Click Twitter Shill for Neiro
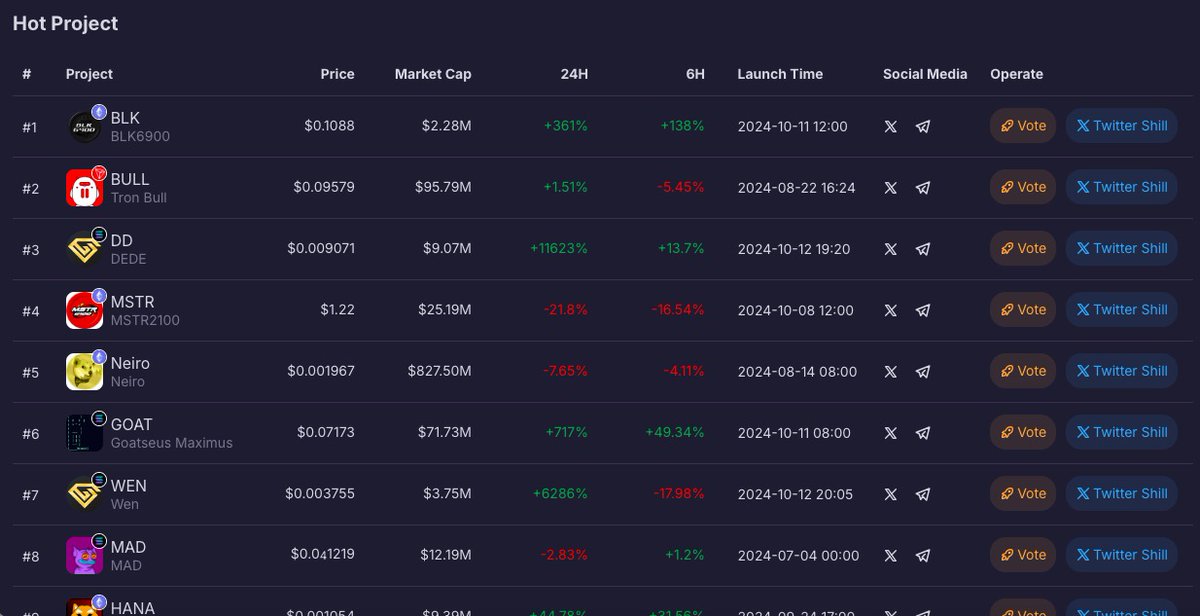The image size is (1200, 616). tap(1121, 371)
